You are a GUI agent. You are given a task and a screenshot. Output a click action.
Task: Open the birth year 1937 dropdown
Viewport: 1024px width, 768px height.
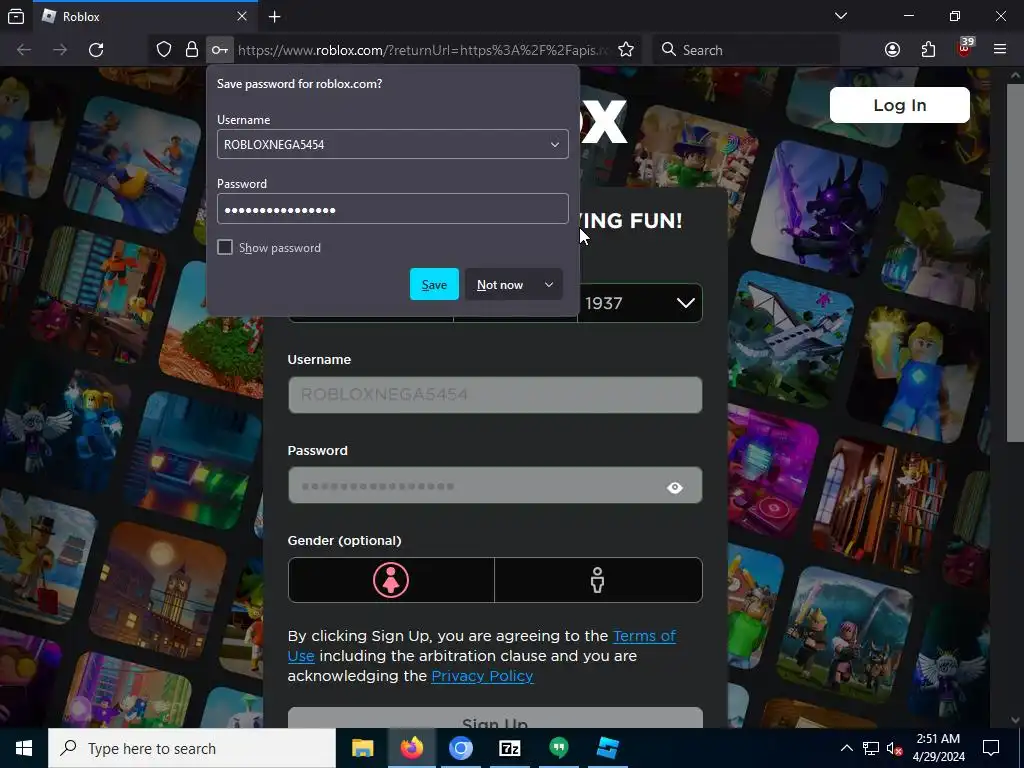tap(640, 303)
